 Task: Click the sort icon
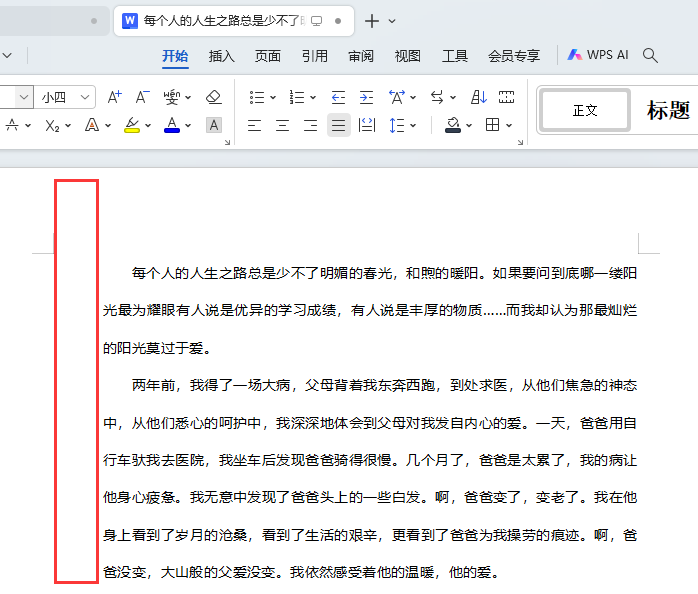coord(479,97)
